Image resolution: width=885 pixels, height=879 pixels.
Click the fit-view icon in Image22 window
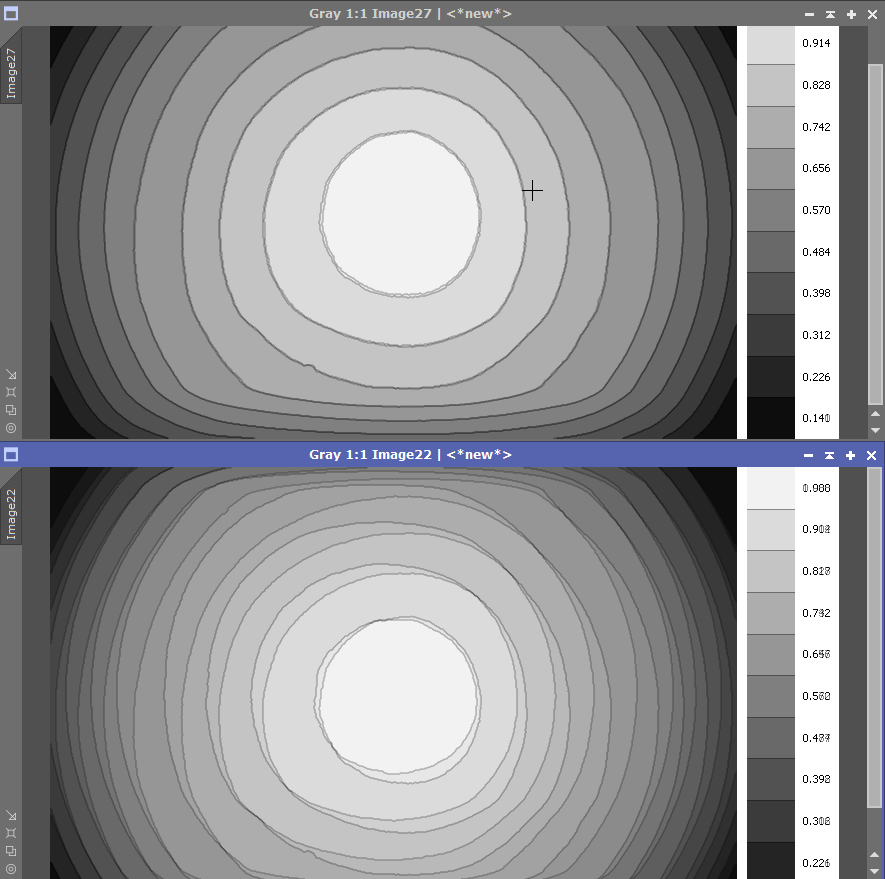coord(11,832)
